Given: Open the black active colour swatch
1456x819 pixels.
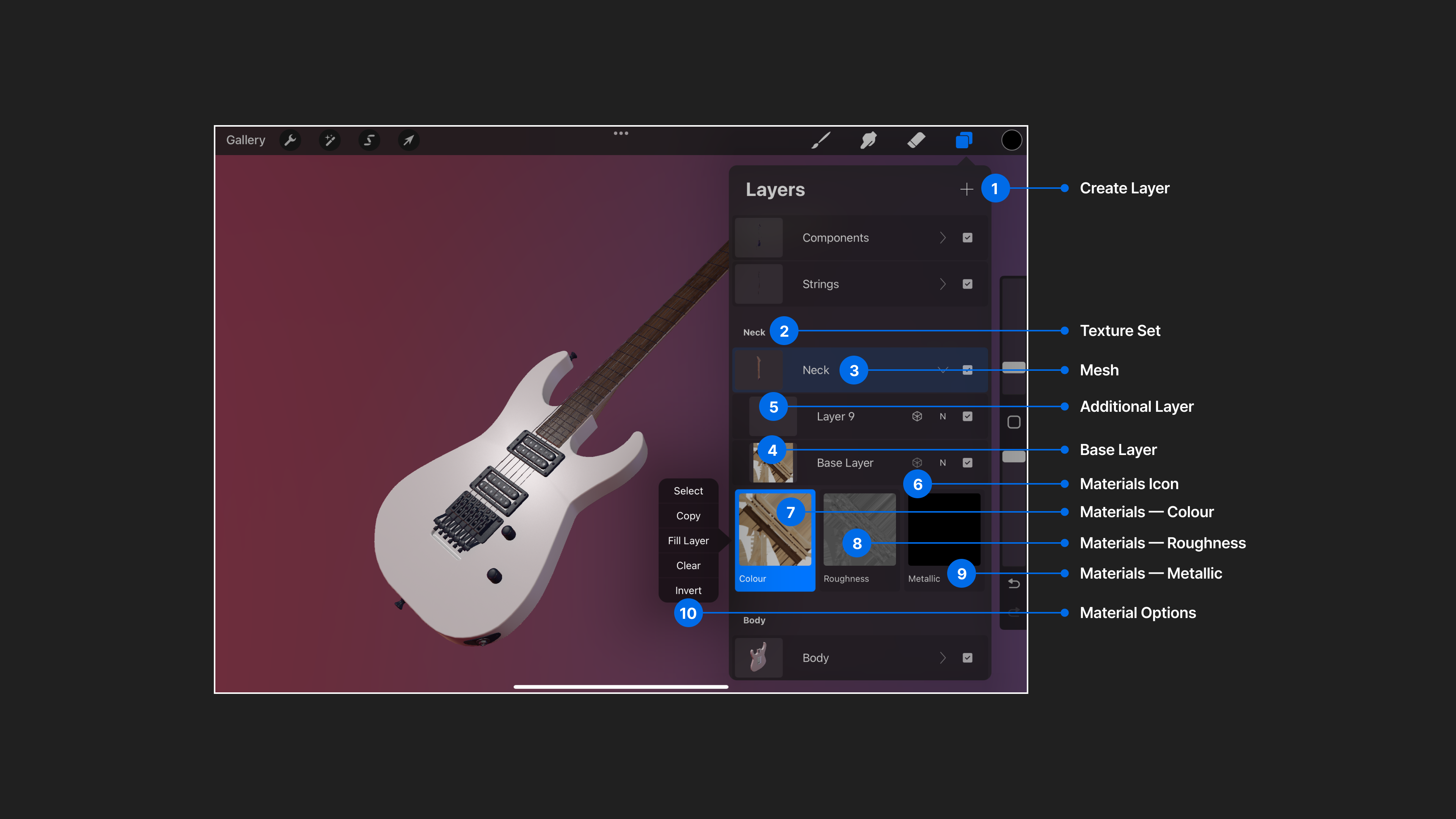Looking at the screenshot, I should [1011, 140].
